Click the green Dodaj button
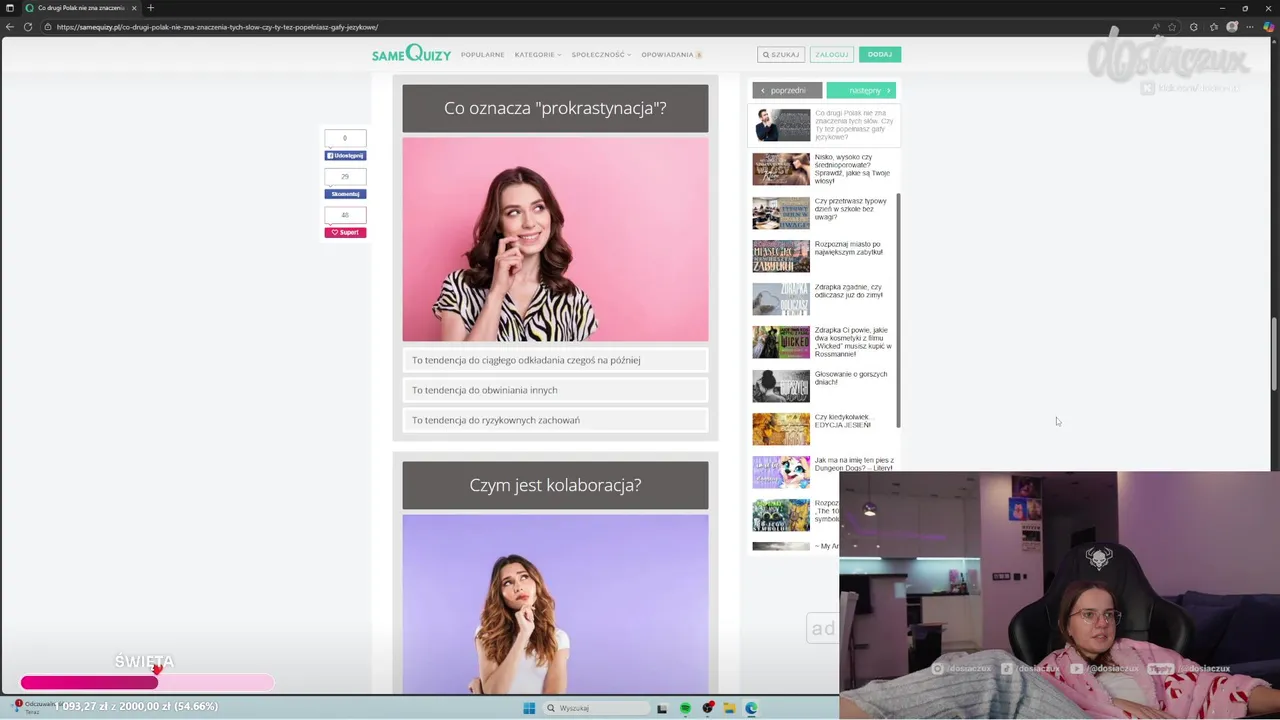1280x720 pixels. pos(880,54)
